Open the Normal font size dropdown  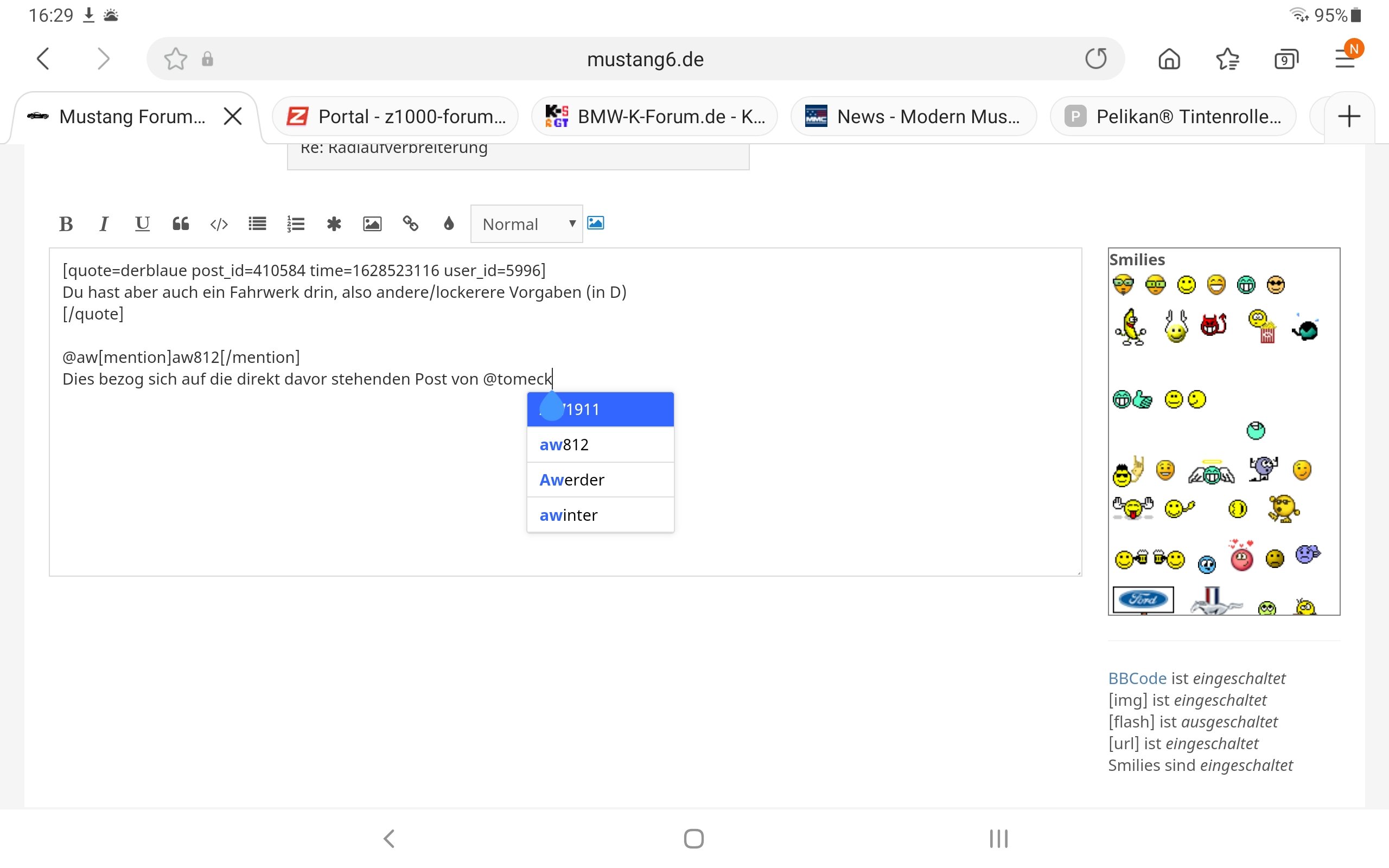click(x=526, y=224)
